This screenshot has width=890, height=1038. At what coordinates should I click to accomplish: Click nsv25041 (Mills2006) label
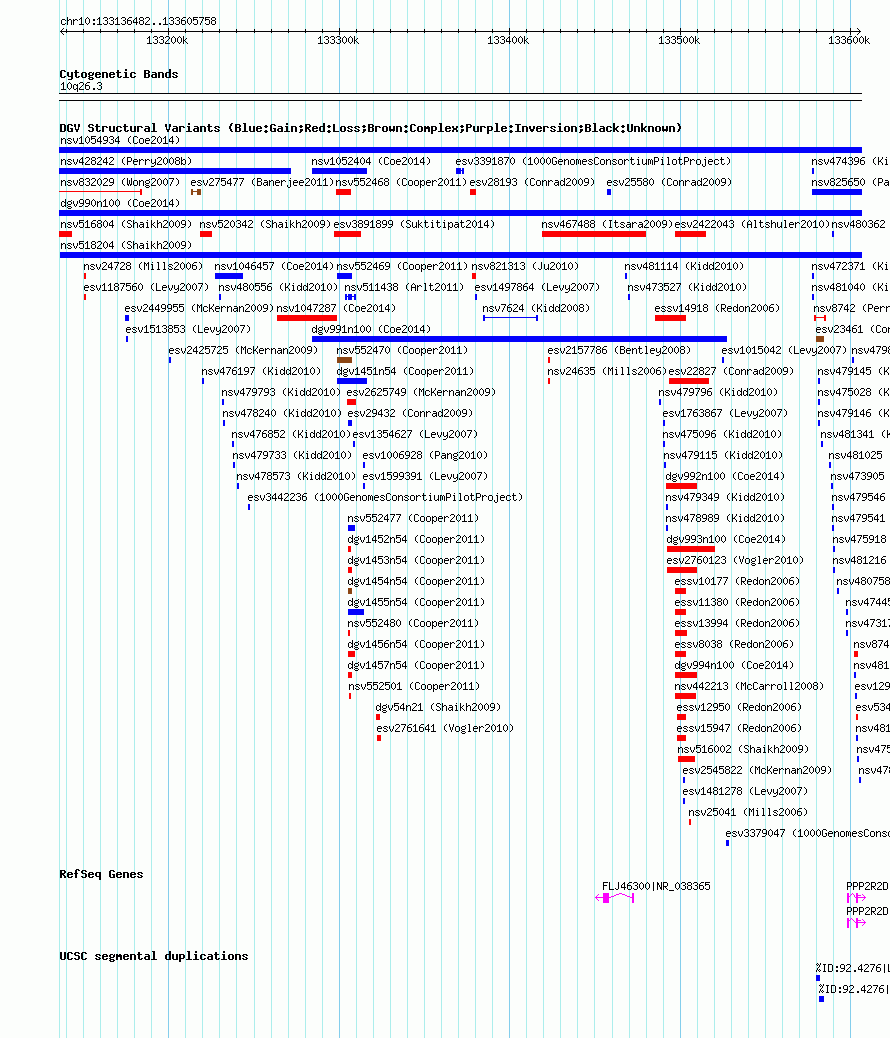point(748,812)
